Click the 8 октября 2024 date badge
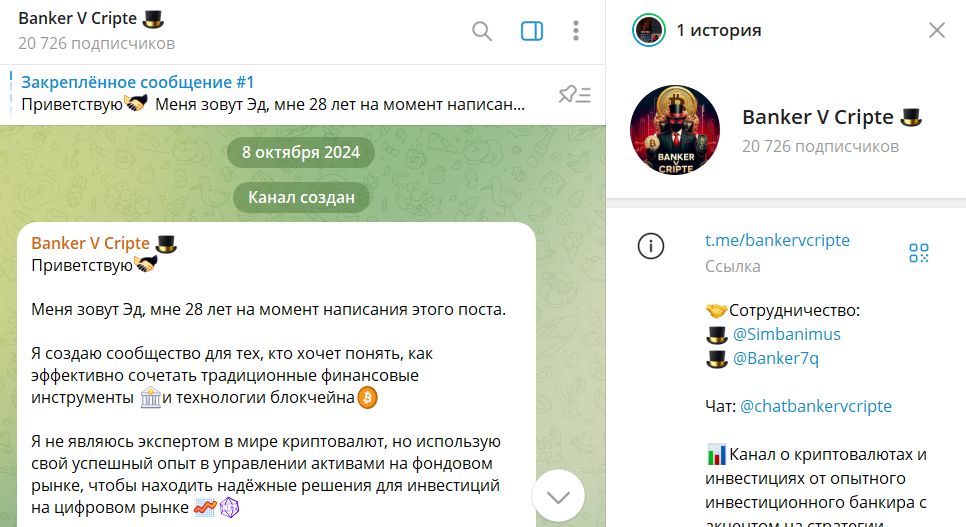 [301, 152]
